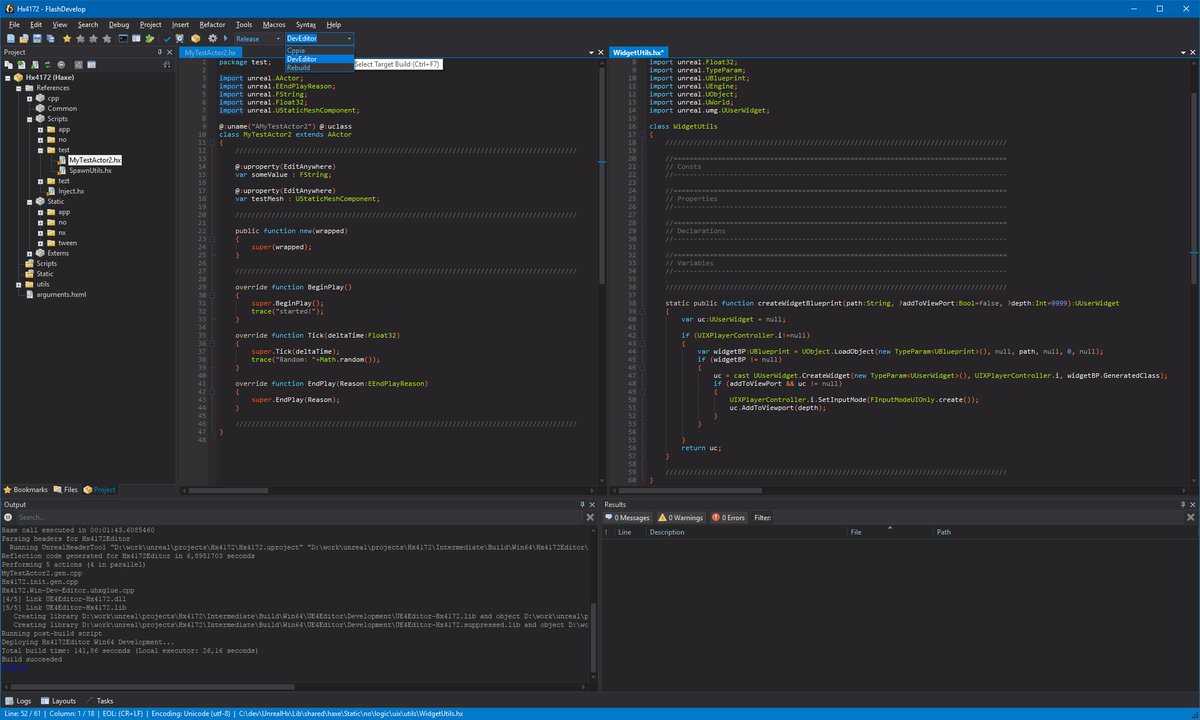Viewport: 1200px width, 720px height.
Task: Click the binoculars find icon in Project panel
Action: [167, 65]
